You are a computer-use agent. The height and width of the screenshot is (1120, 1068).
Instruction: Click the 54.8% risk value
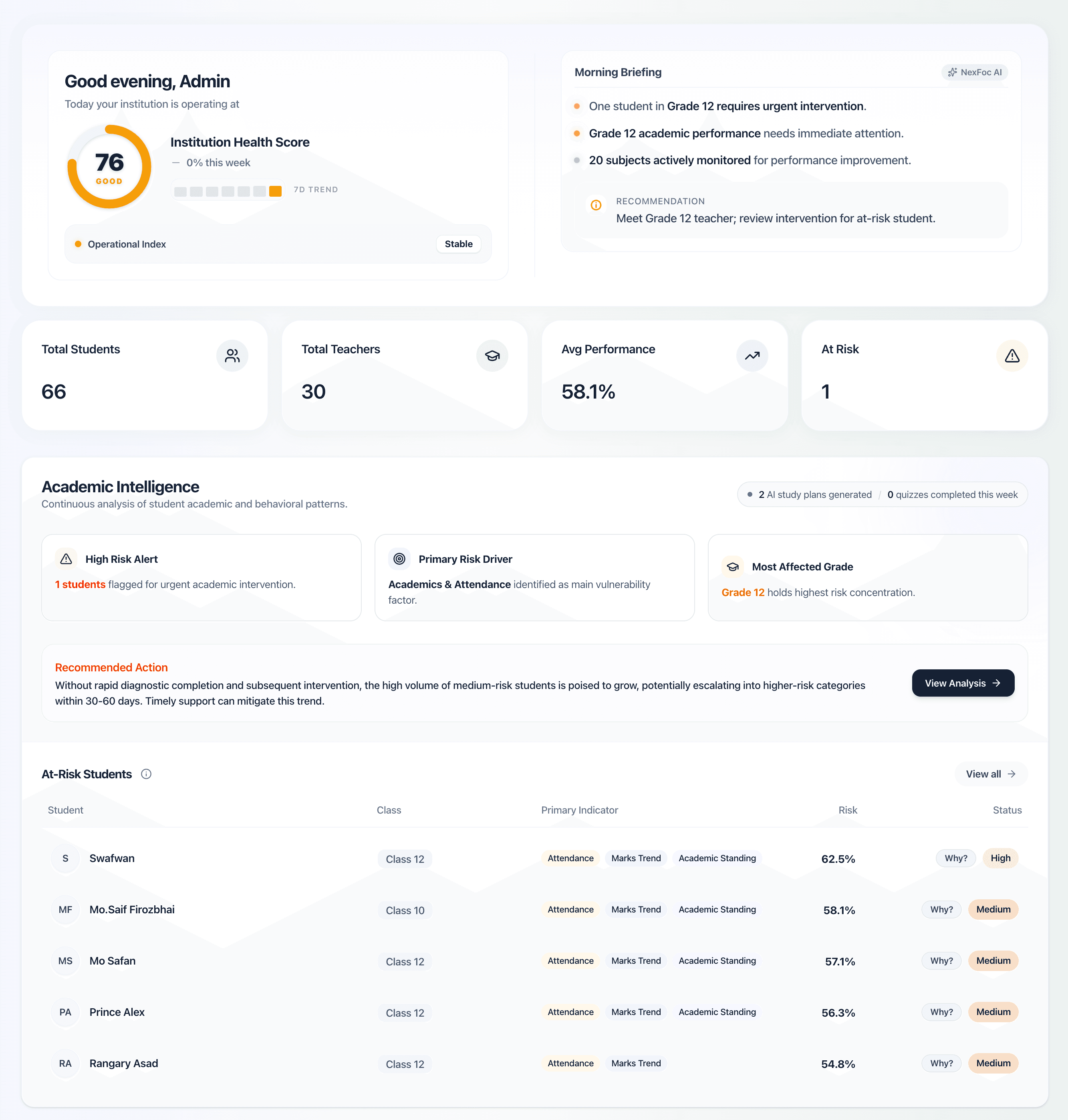click(x=838, y=1064)
